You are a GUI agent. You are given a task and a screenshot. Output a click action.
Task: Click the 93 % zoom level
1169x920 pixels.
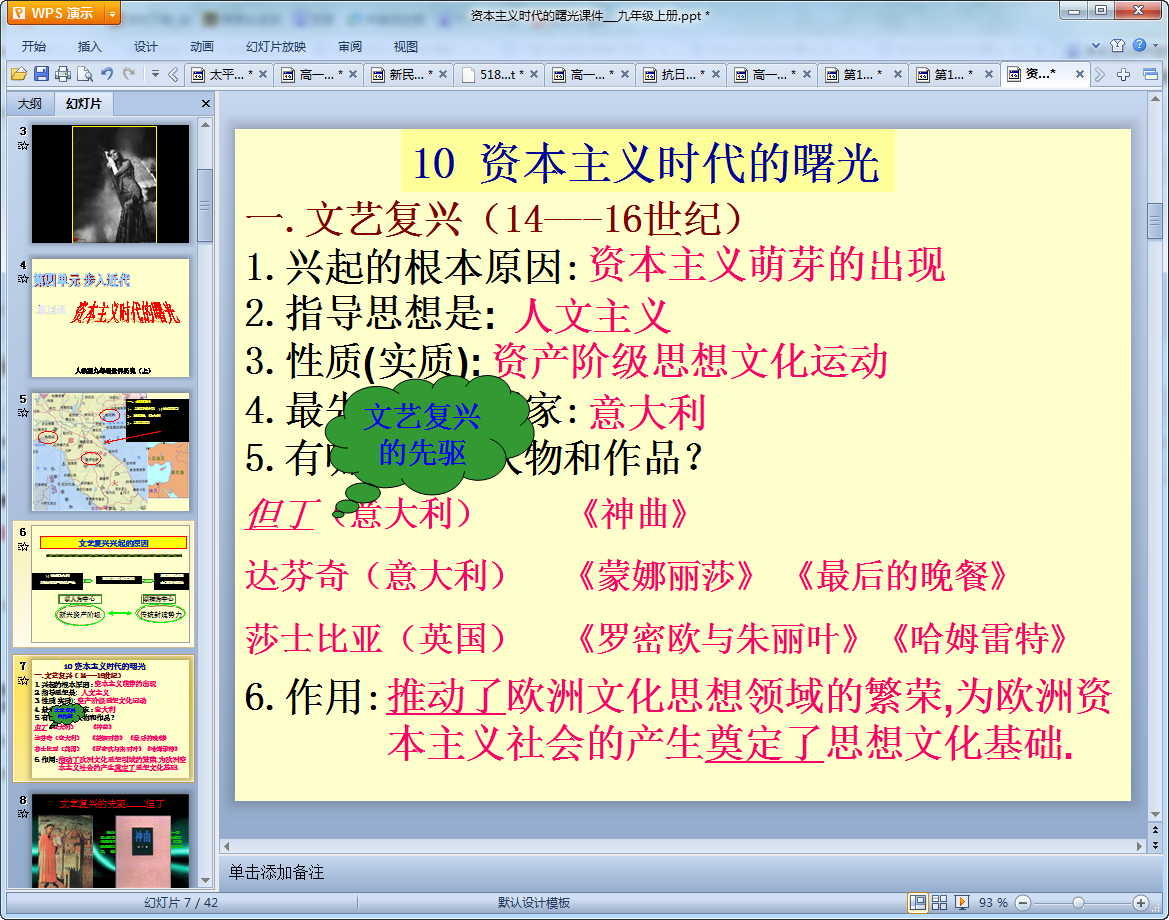993,903
